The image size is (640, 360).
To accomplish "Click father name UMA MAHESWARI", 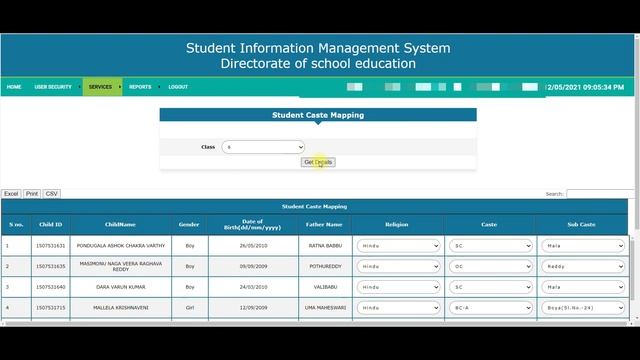I will 325,308.
